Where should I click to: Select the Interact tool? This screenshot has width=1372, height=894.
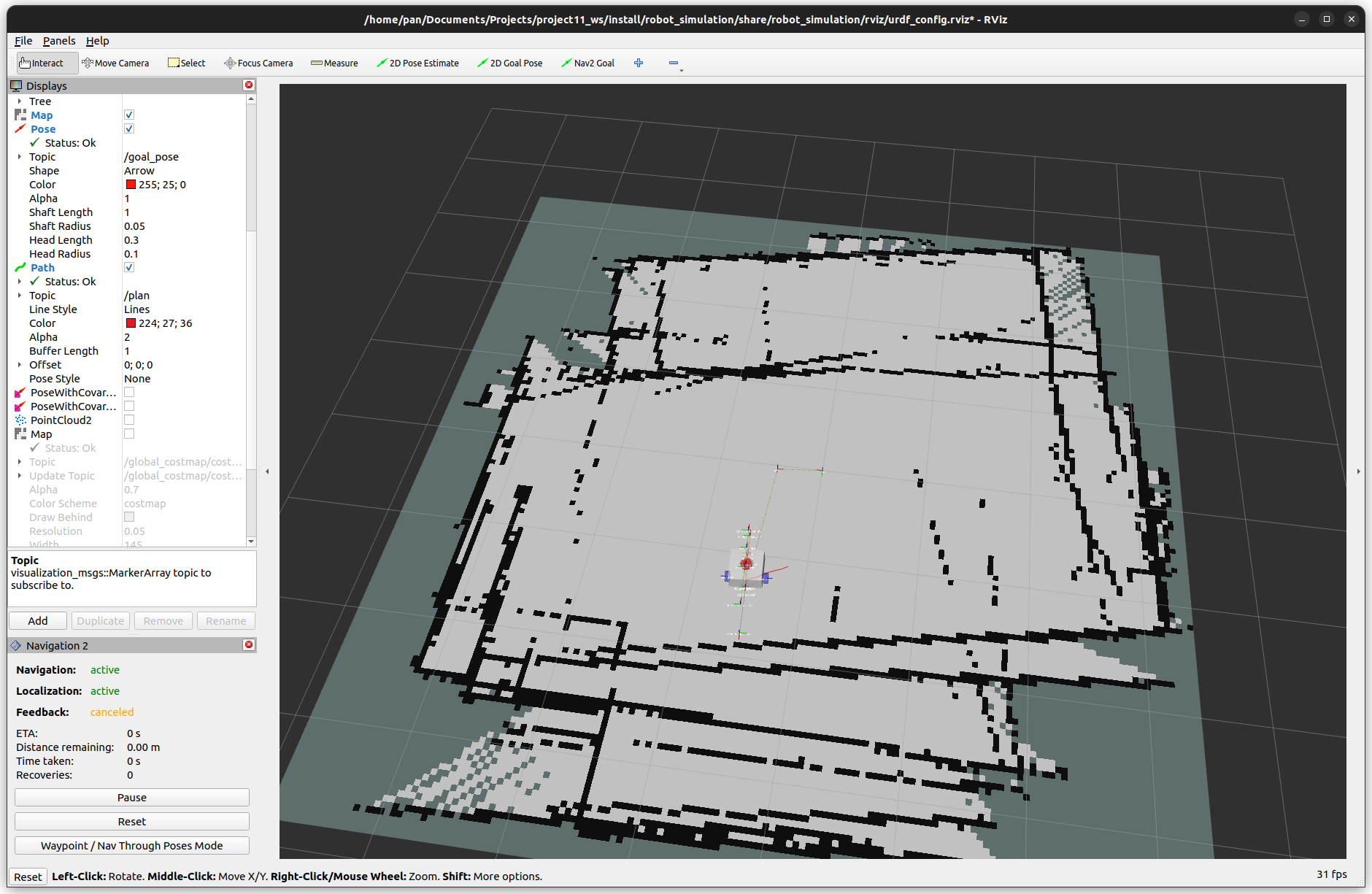47,63
